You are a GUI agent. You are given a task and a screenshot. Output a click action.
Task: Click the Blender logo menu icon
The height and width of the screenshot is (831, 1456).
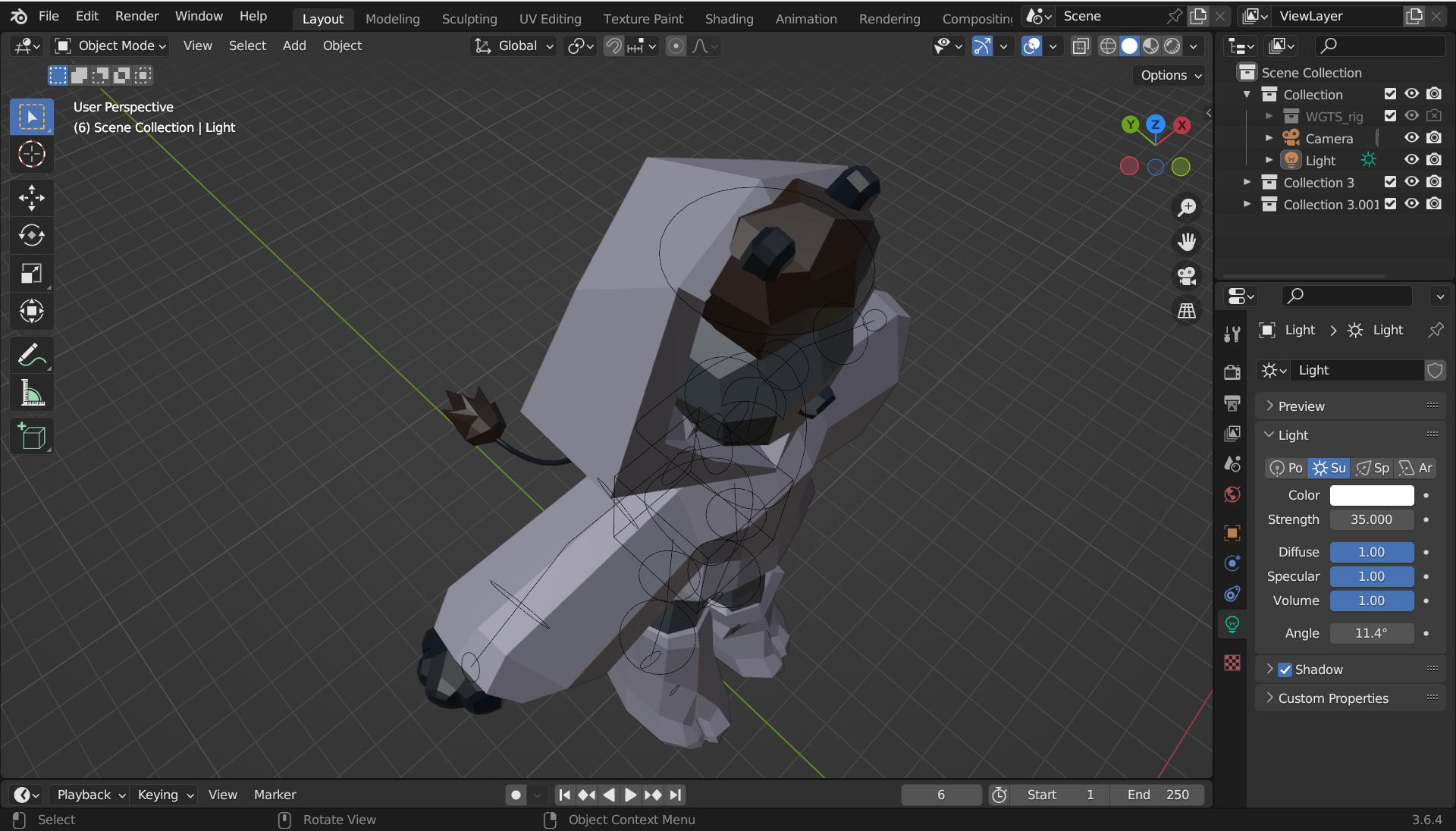tap(19, 16)
